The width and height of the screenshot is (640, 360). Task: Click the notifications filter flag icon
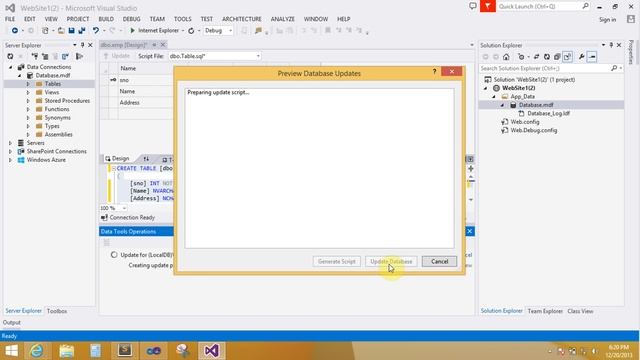(488, 6)
